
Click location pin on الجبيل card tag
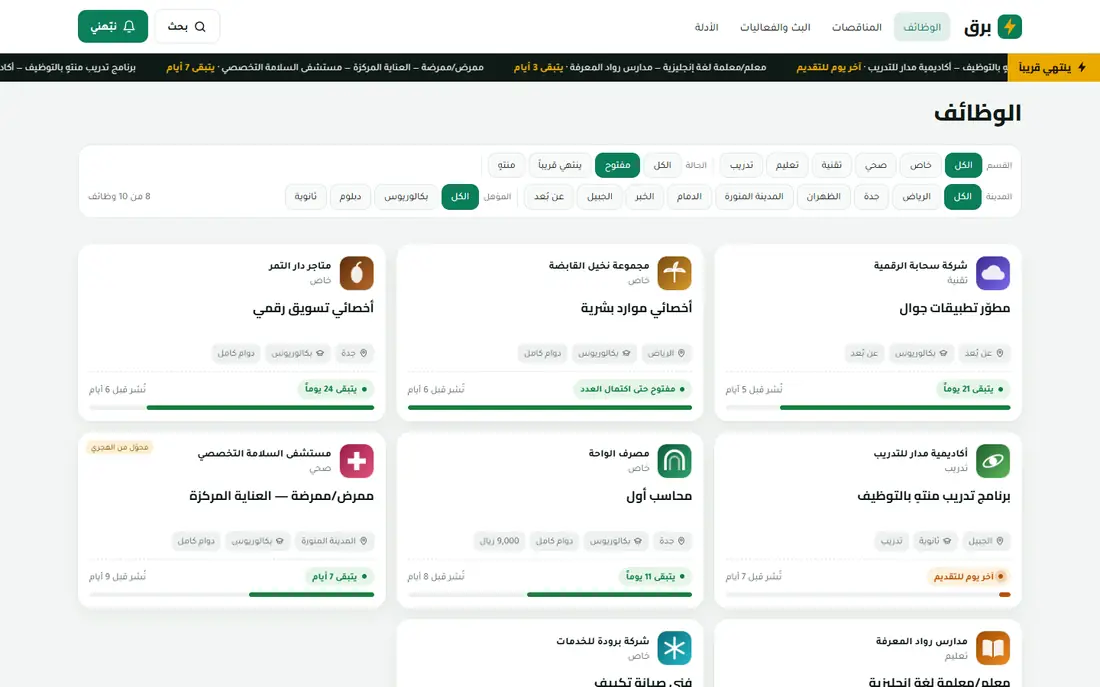1000,541
